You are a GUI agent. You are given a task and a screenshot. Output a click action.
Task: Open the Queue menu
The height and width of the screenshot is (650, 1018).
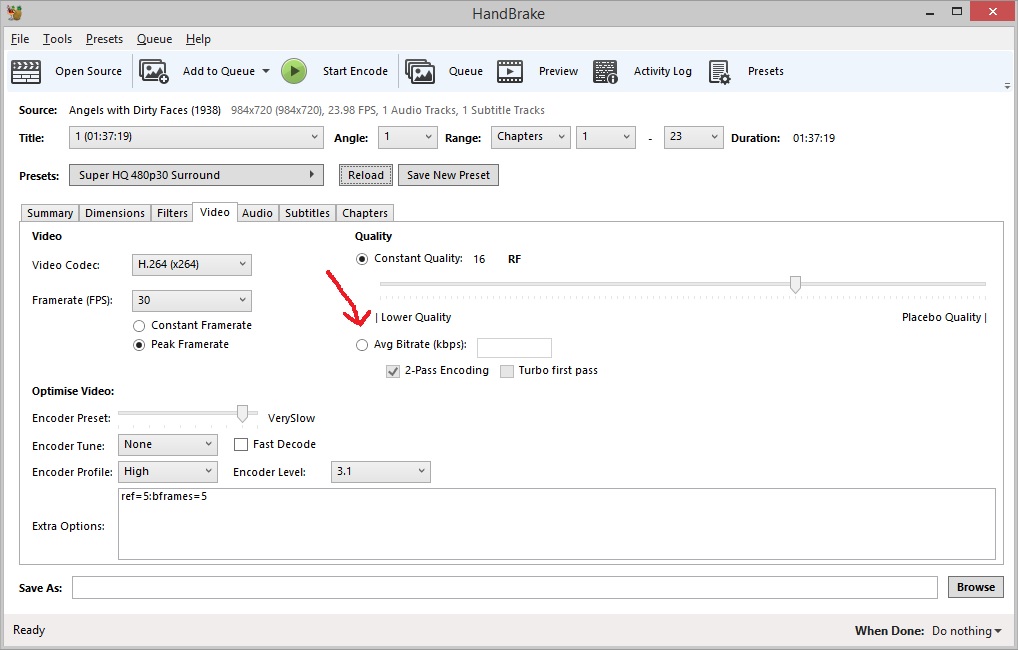tap(155, 39)
